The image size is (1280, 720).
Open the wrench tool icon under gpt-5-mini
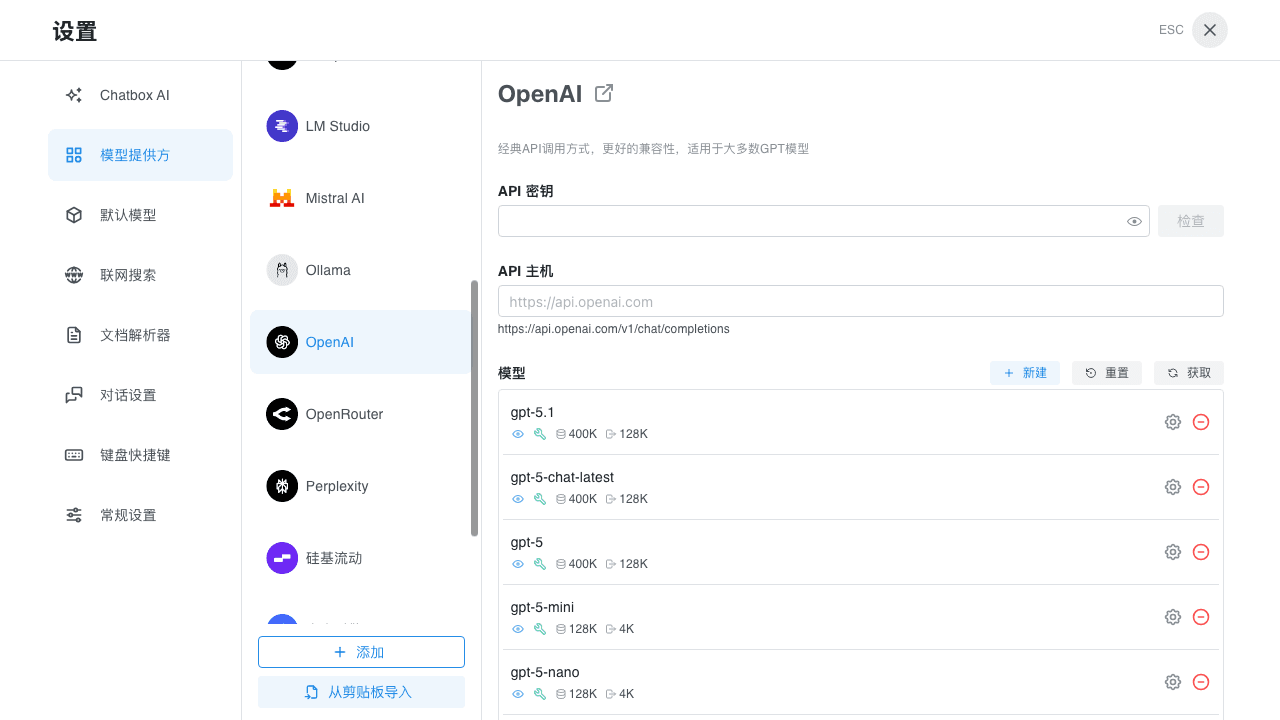[540, 629]
